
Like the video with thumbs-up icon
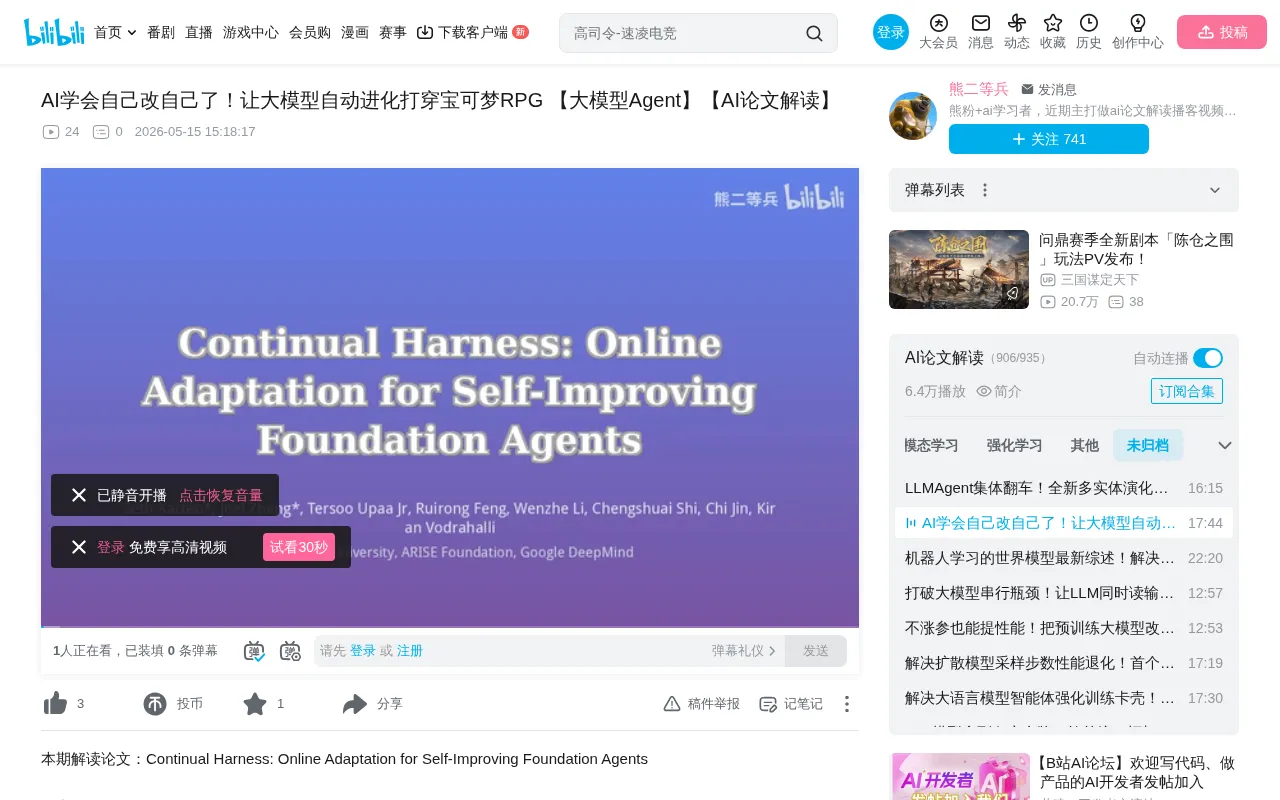coord(55,704)
